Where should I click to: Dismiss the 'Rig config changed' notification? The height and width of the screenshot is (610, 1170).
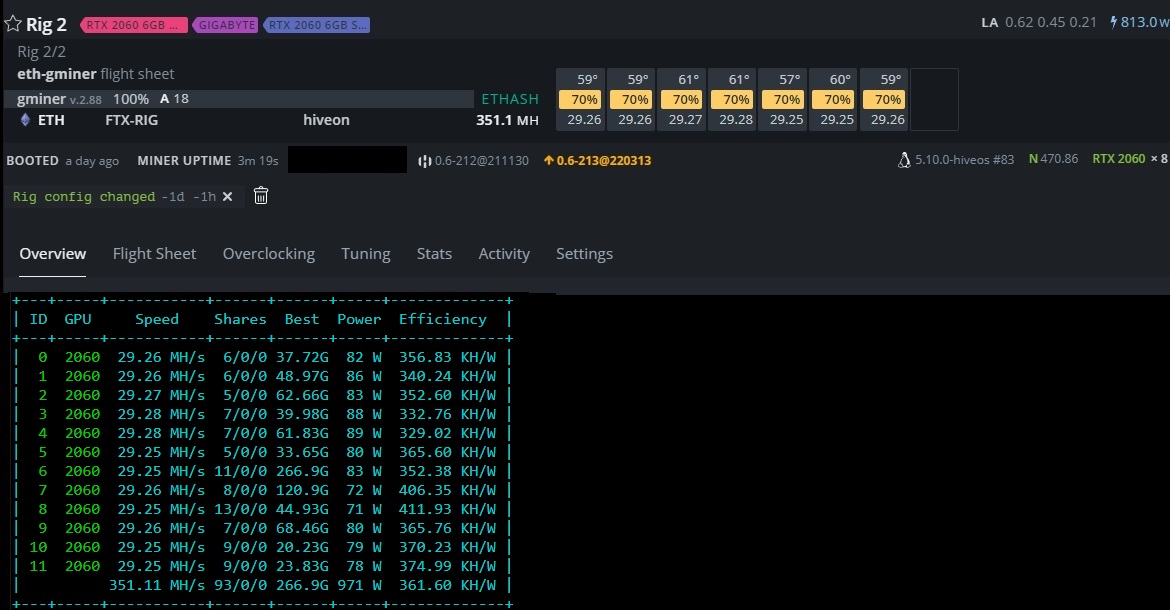point(228,196)
